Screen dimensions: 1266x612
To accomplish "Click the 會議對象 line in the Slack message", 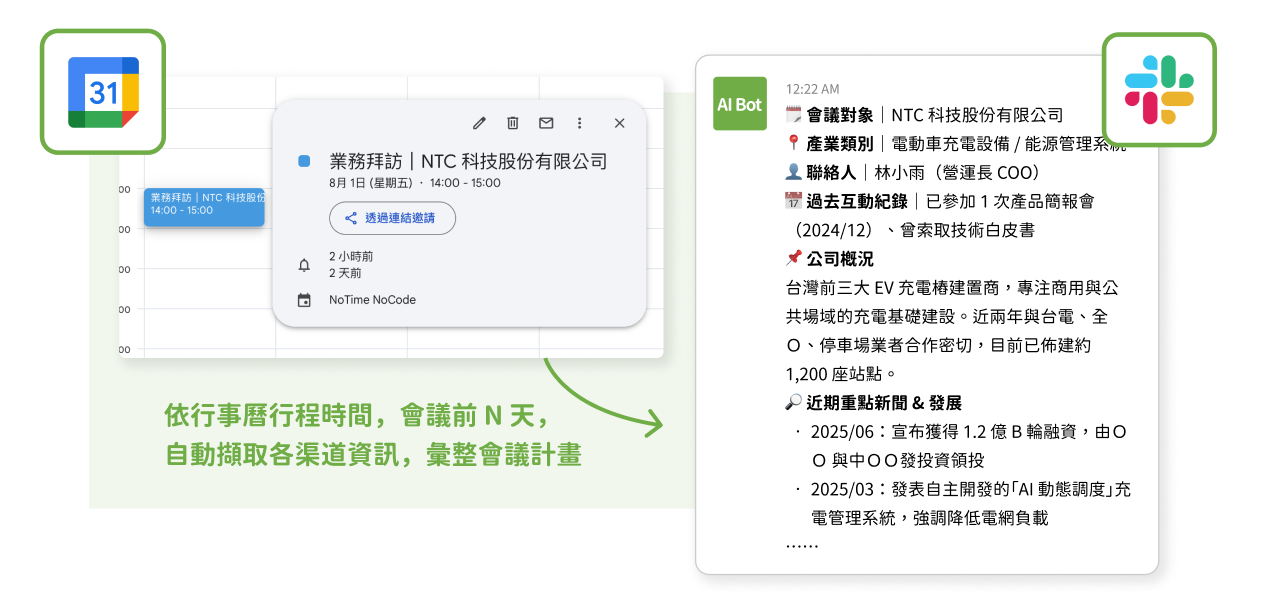I will coord(925,115).
